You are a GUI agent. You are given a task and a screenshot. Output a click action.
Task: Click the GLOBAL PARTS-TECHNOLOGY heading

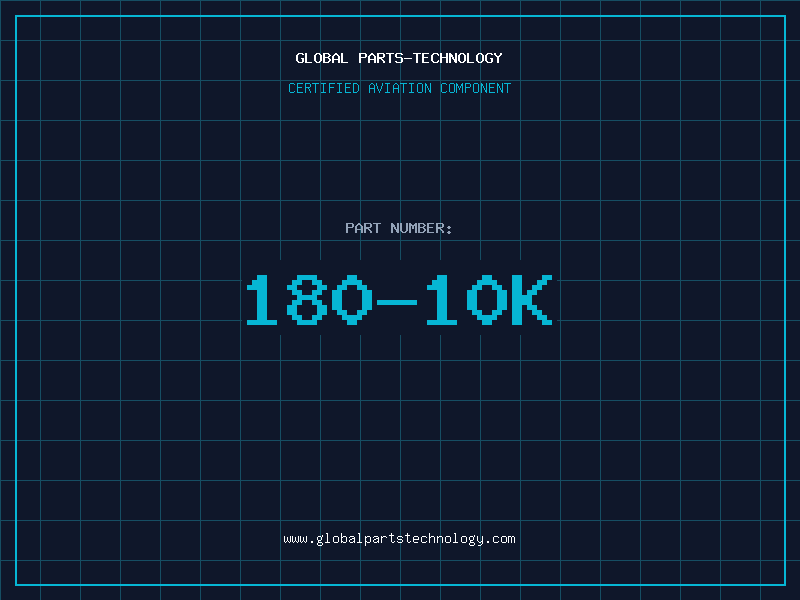coord(399,58)
